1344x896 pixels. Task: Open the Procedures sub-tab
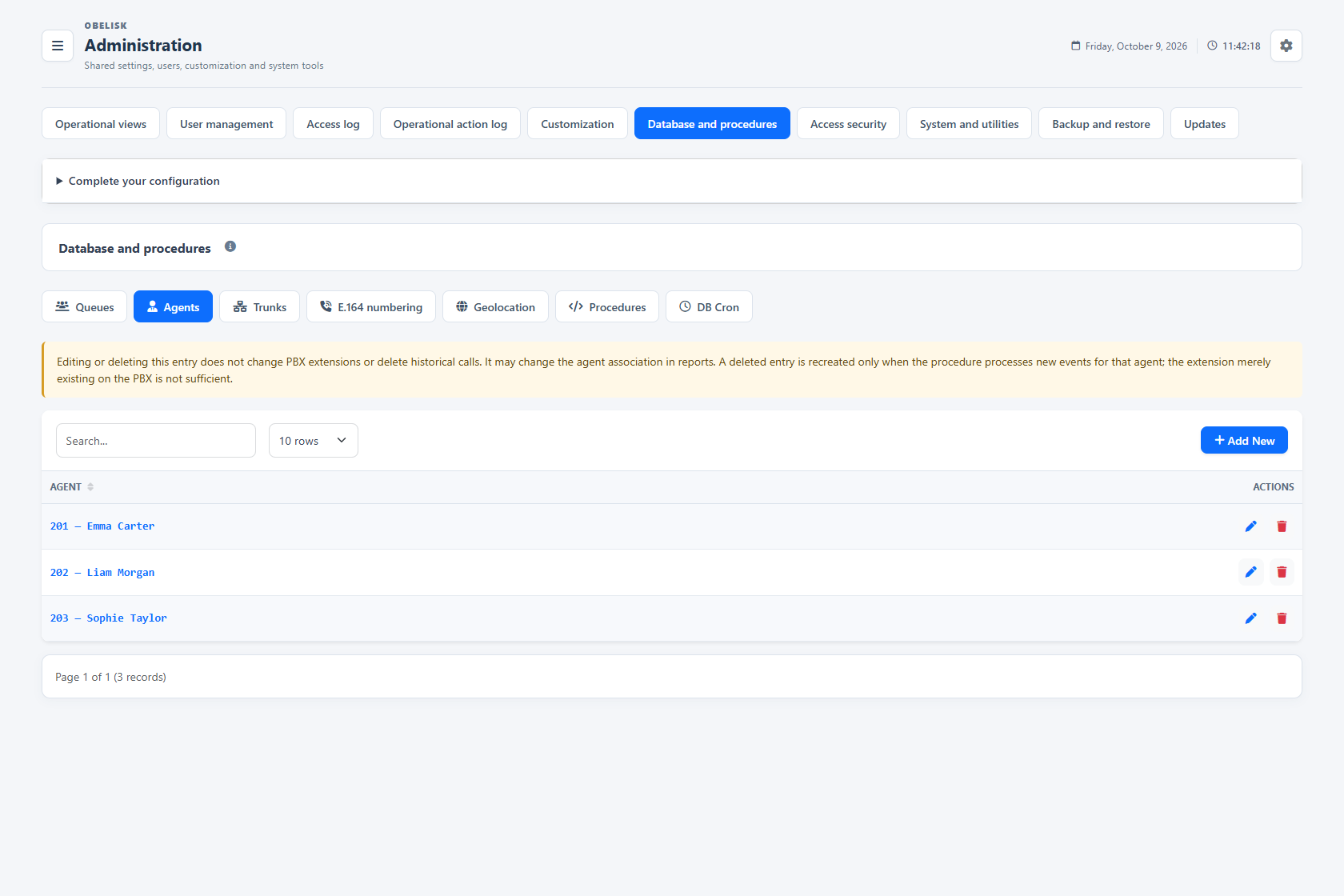(x=607, y=306)
